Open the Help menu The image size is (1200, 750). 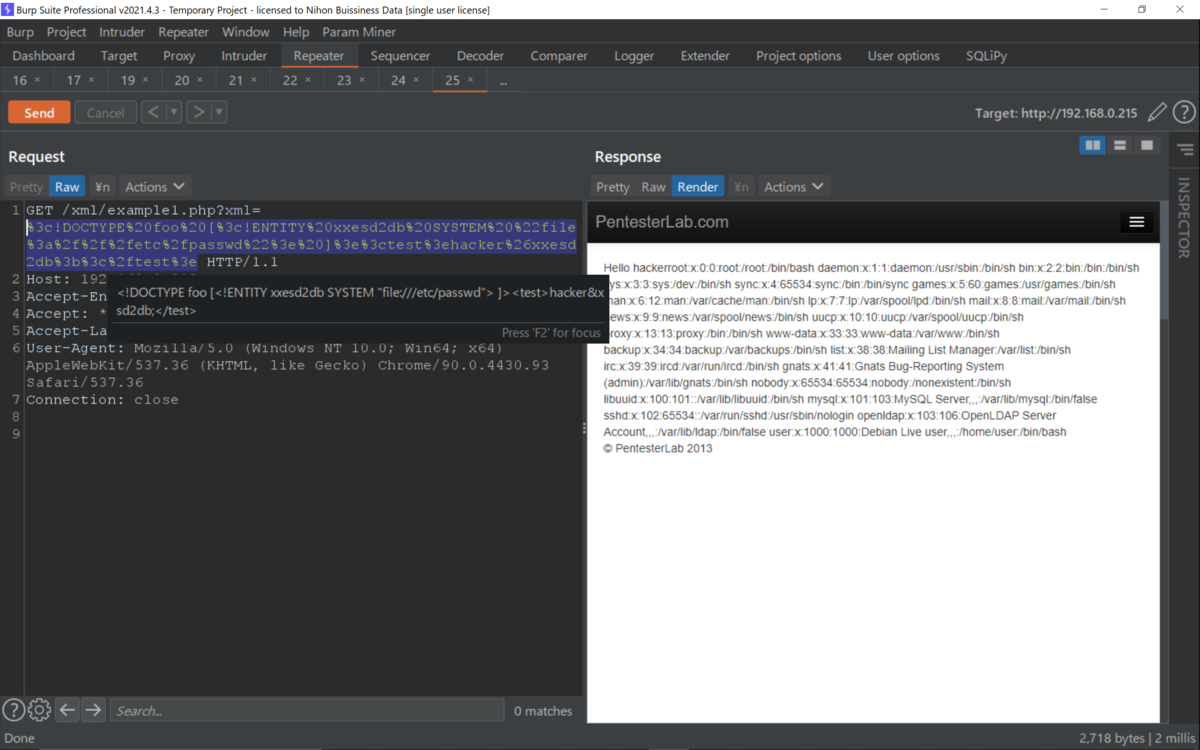(x=296, y=32)
